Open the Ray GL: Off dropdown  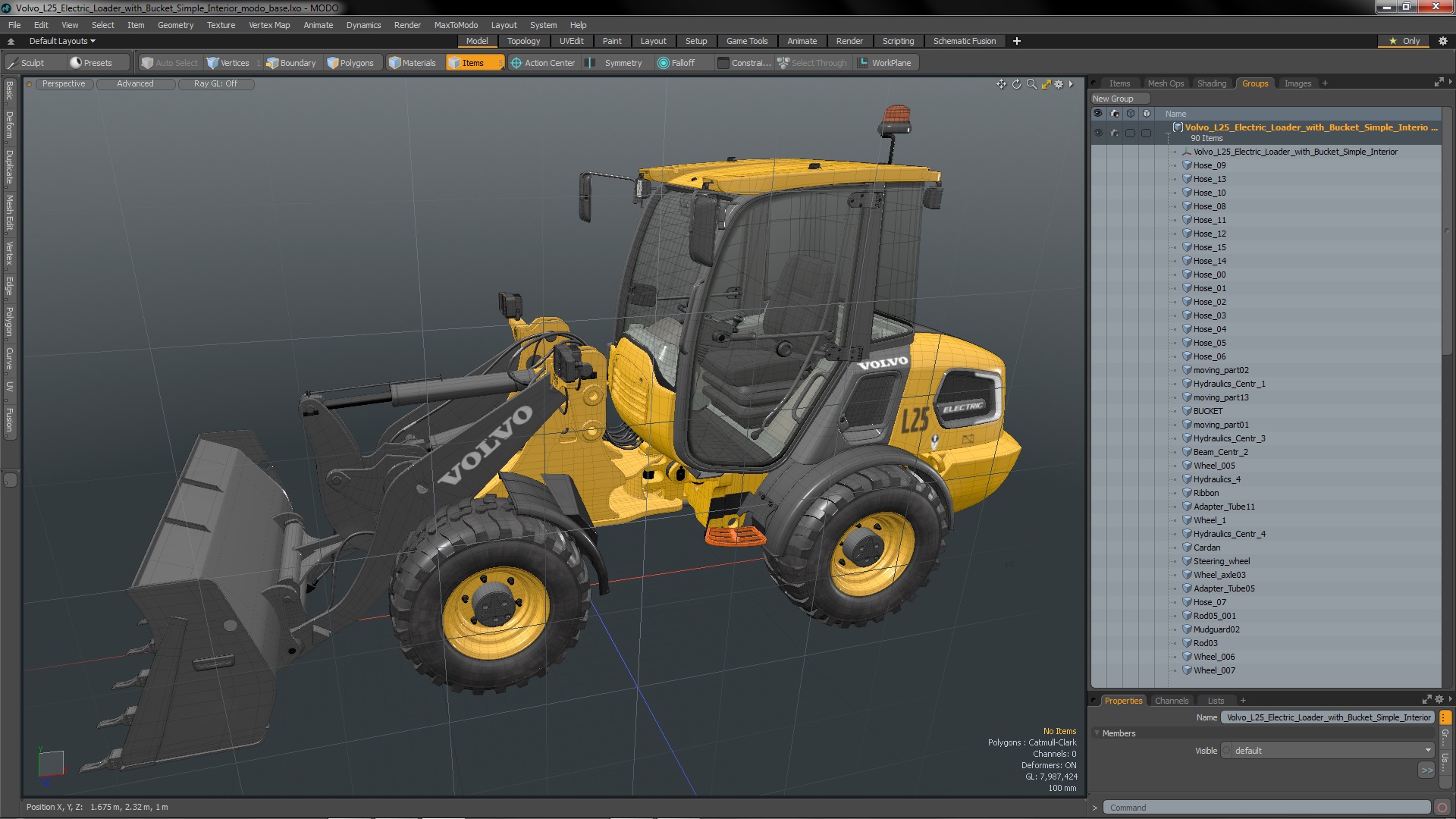pos(215,84)
